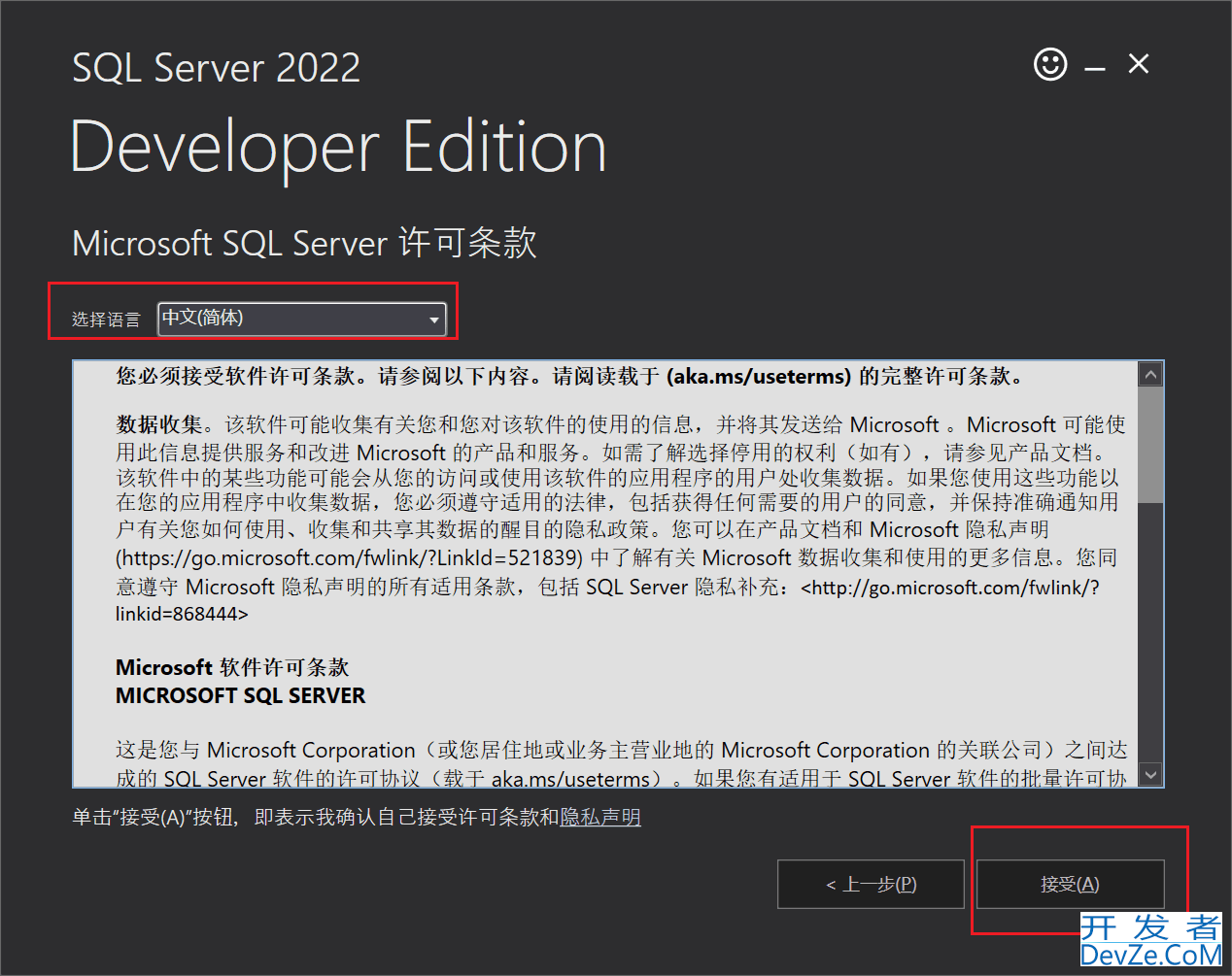Screen dimensions: 1232x976
Task: Click the SQL Server 2022 title text
Action: coord(217,68)
